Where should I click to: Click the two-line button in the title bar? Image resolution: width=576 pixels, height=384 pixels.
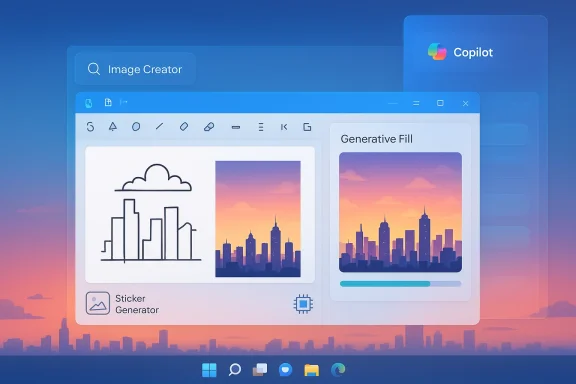pyautogui.click(x=416, y=103)
